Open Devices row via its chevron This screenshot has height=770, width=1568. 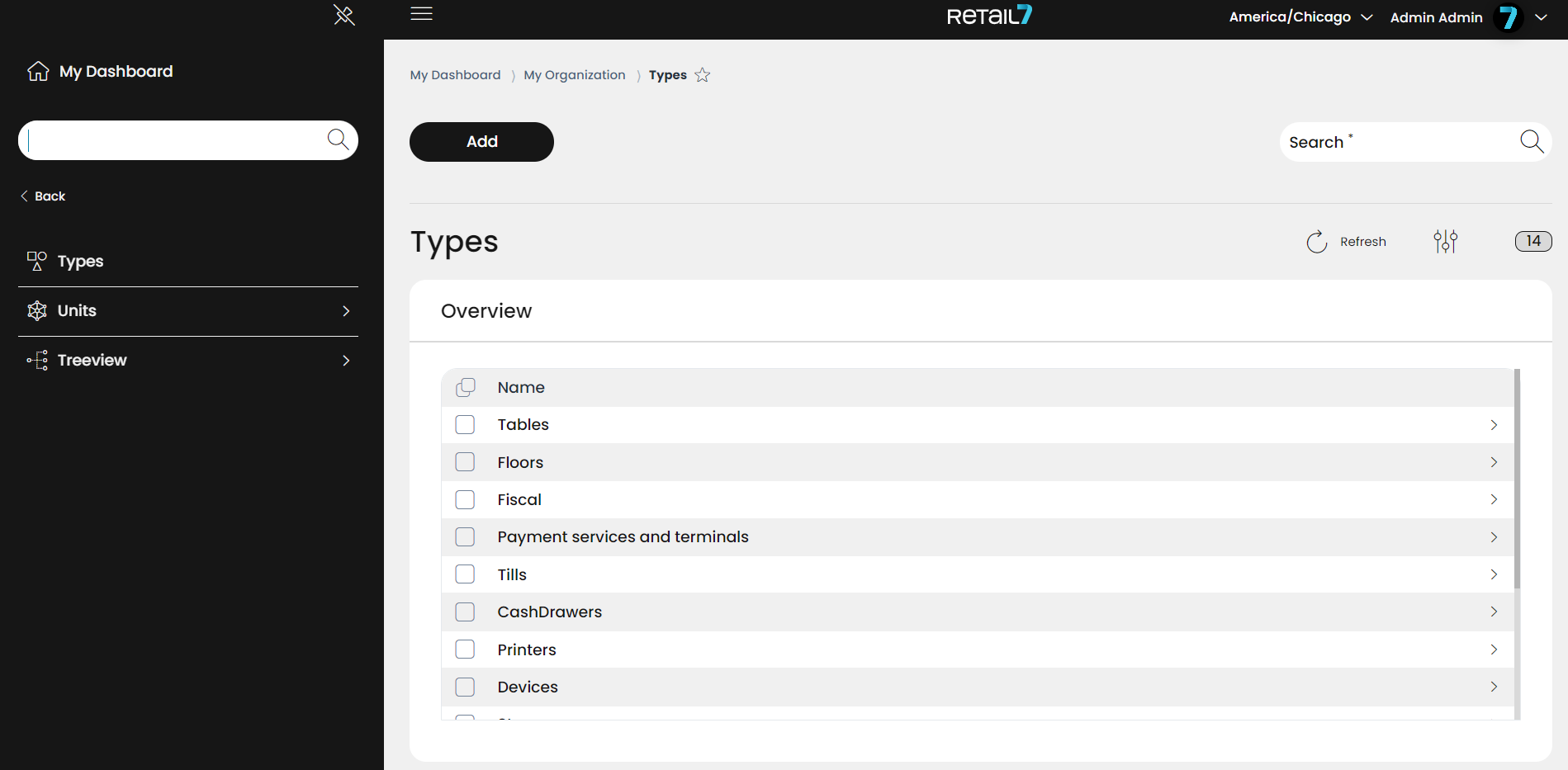tap(1494, 687)
